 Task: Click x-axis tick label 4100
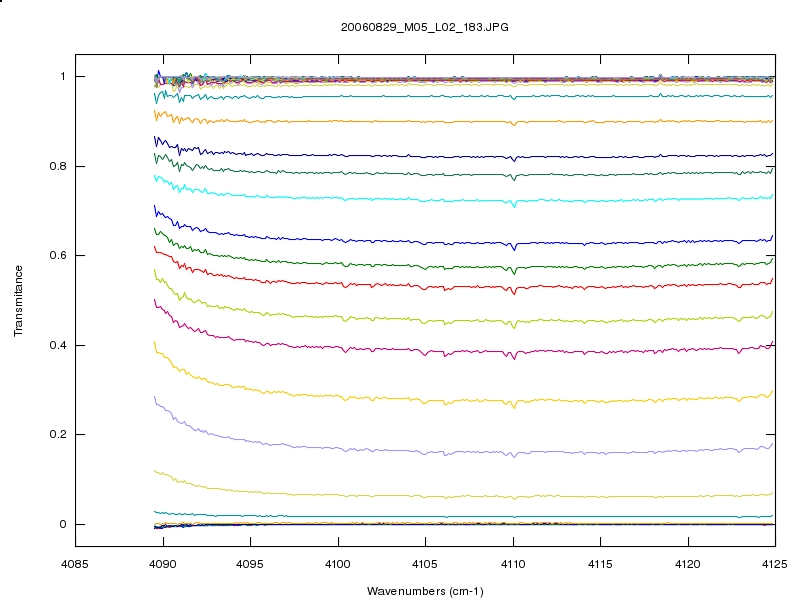tap(338, 564)
